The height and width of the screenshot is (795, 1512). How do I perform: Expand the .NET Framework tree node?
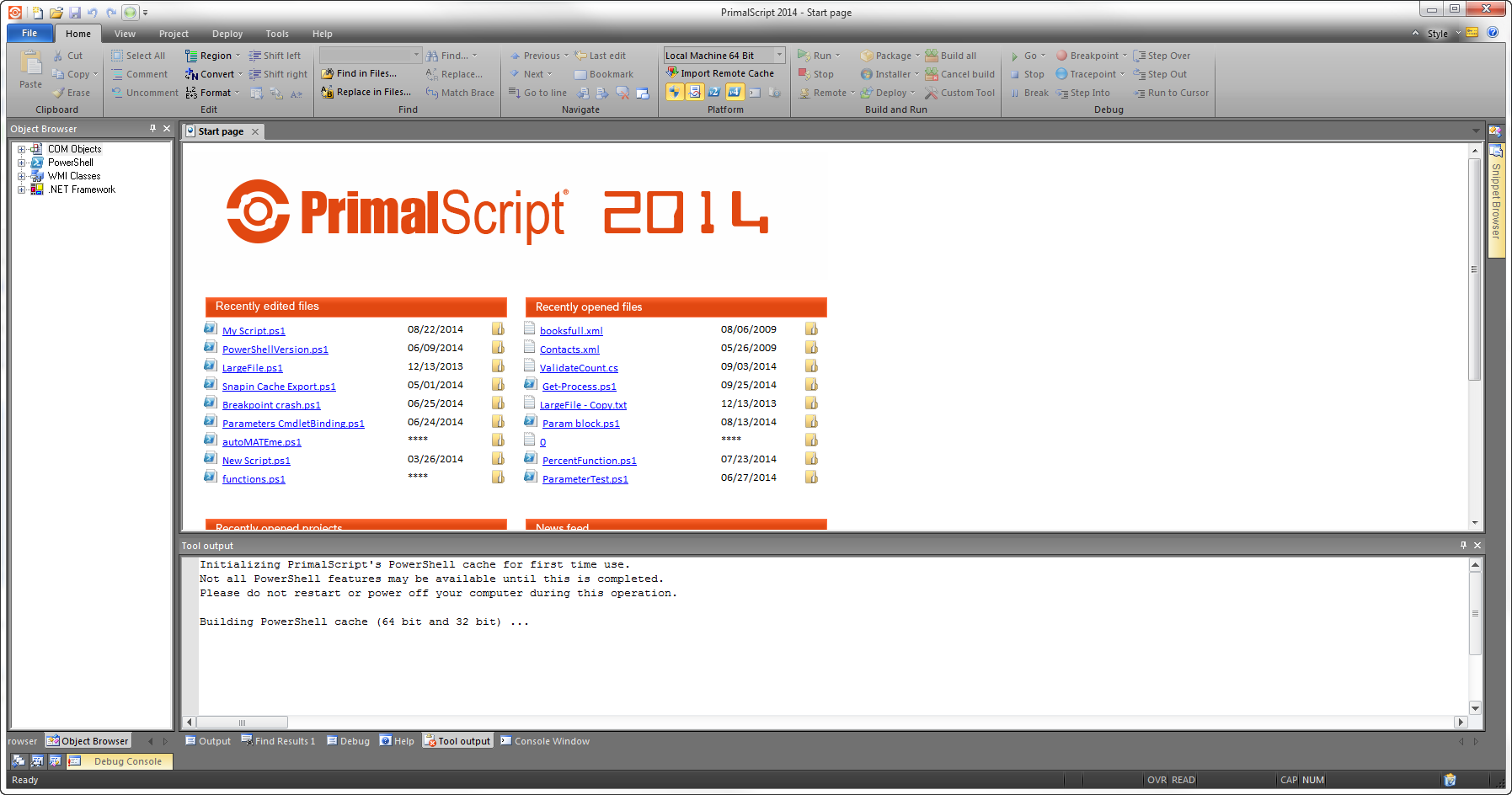click(x=22, y=189)
